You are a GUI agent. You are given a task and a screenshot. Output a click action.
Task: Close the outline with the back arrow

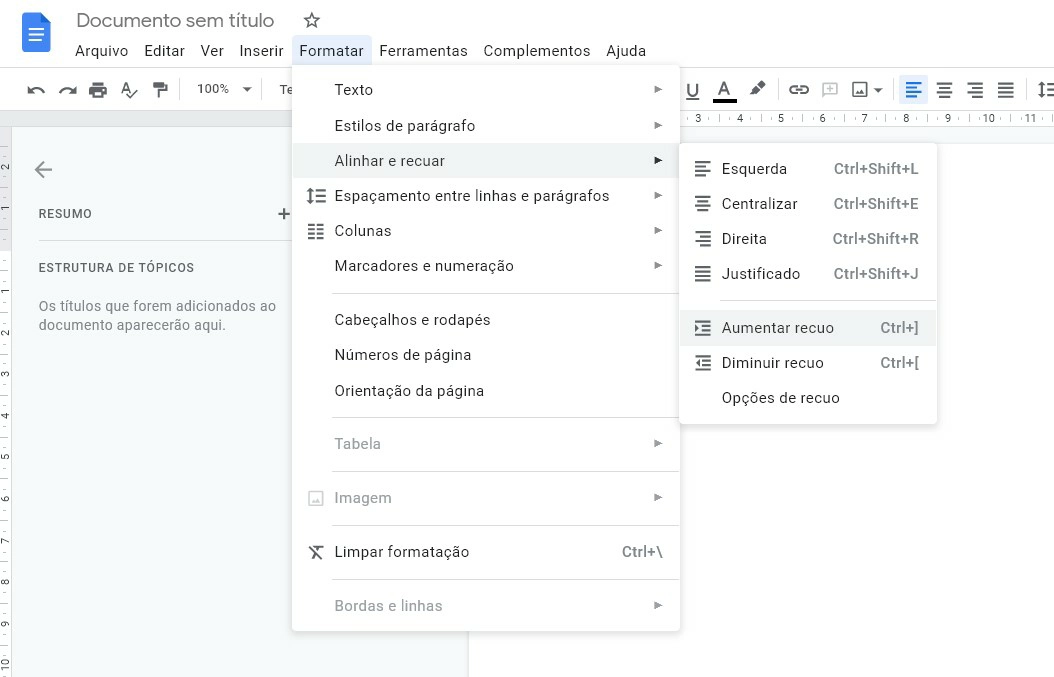(x=44, y=169)
